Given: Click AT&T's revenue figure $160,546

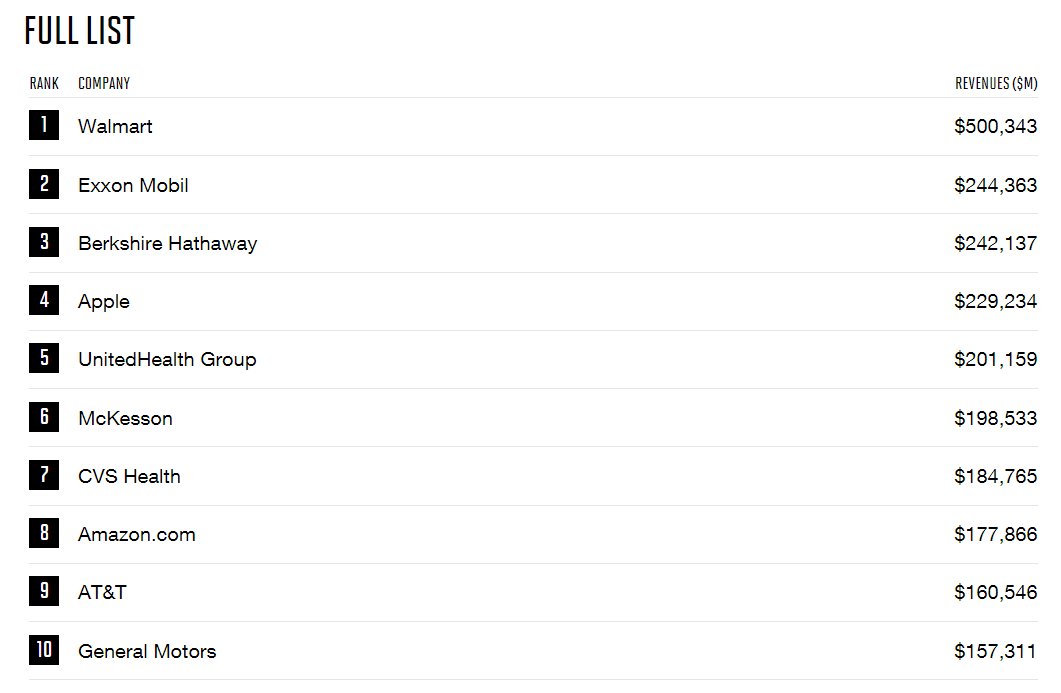Looking at the screenshot, I should (x=995, y=592).
